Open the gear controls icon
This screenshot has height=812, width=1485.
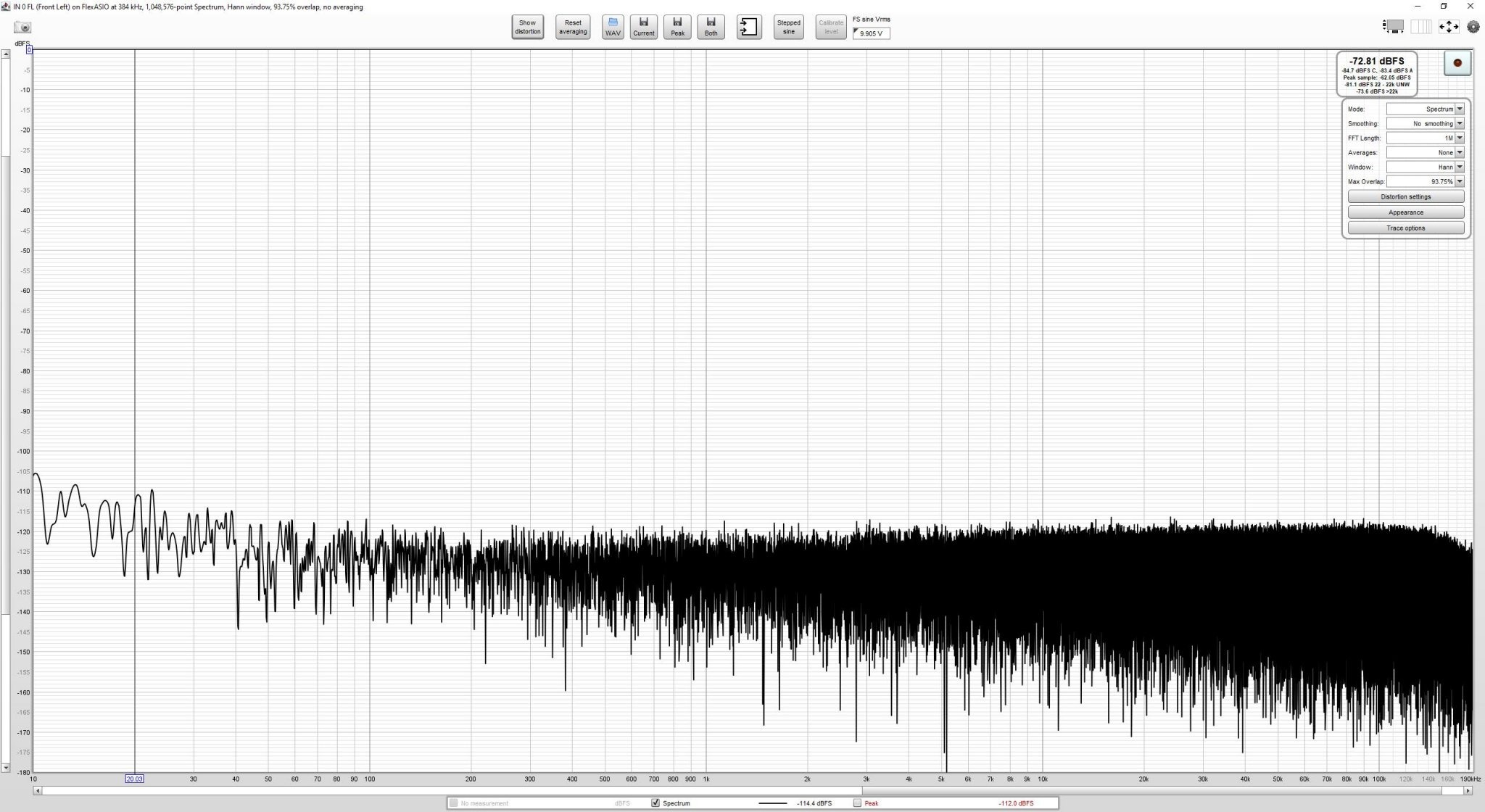1473,27
